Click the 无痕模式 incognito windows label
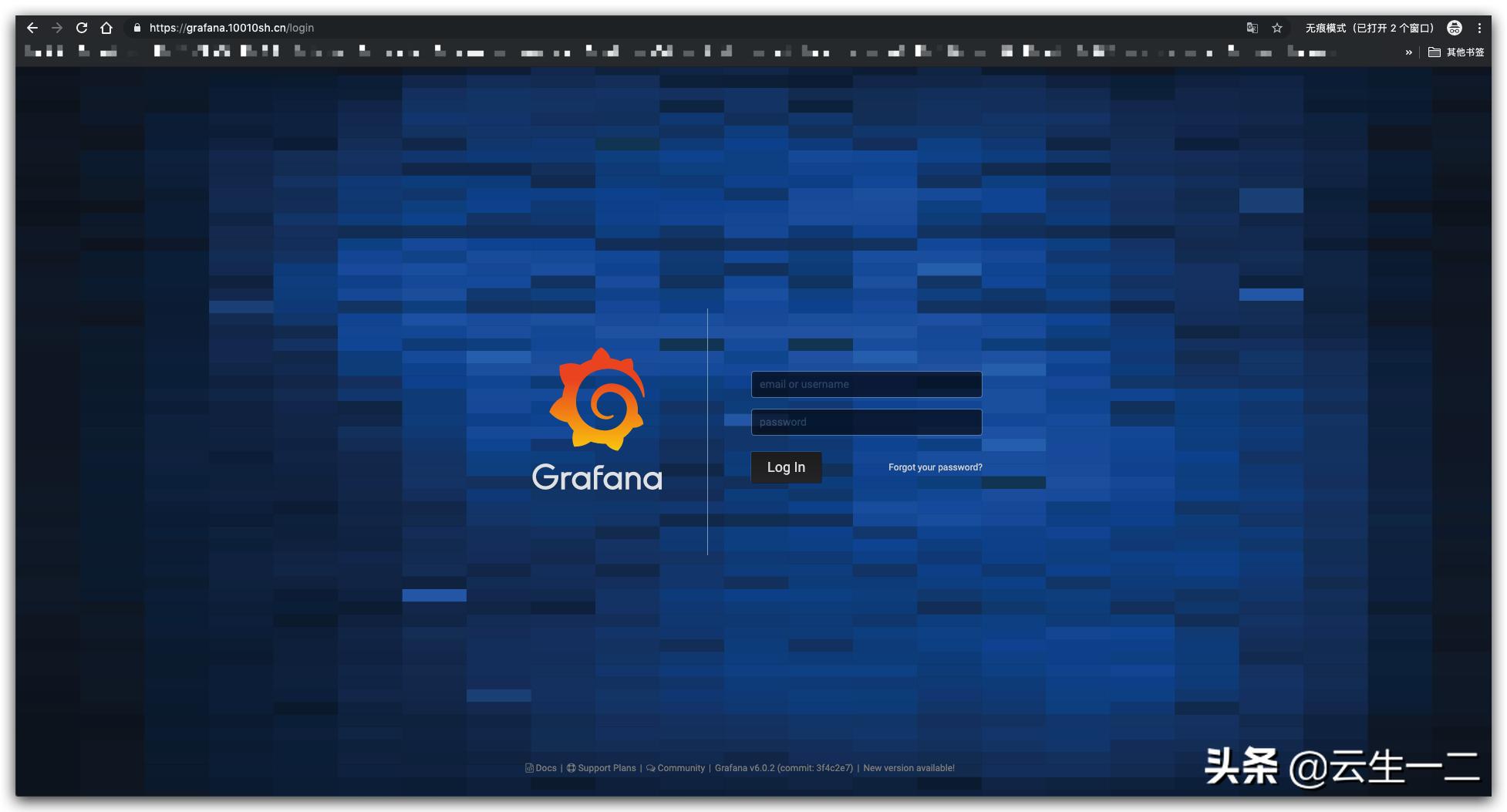The width and height of the screenshot is (1507, 812). coord(1370,28)
